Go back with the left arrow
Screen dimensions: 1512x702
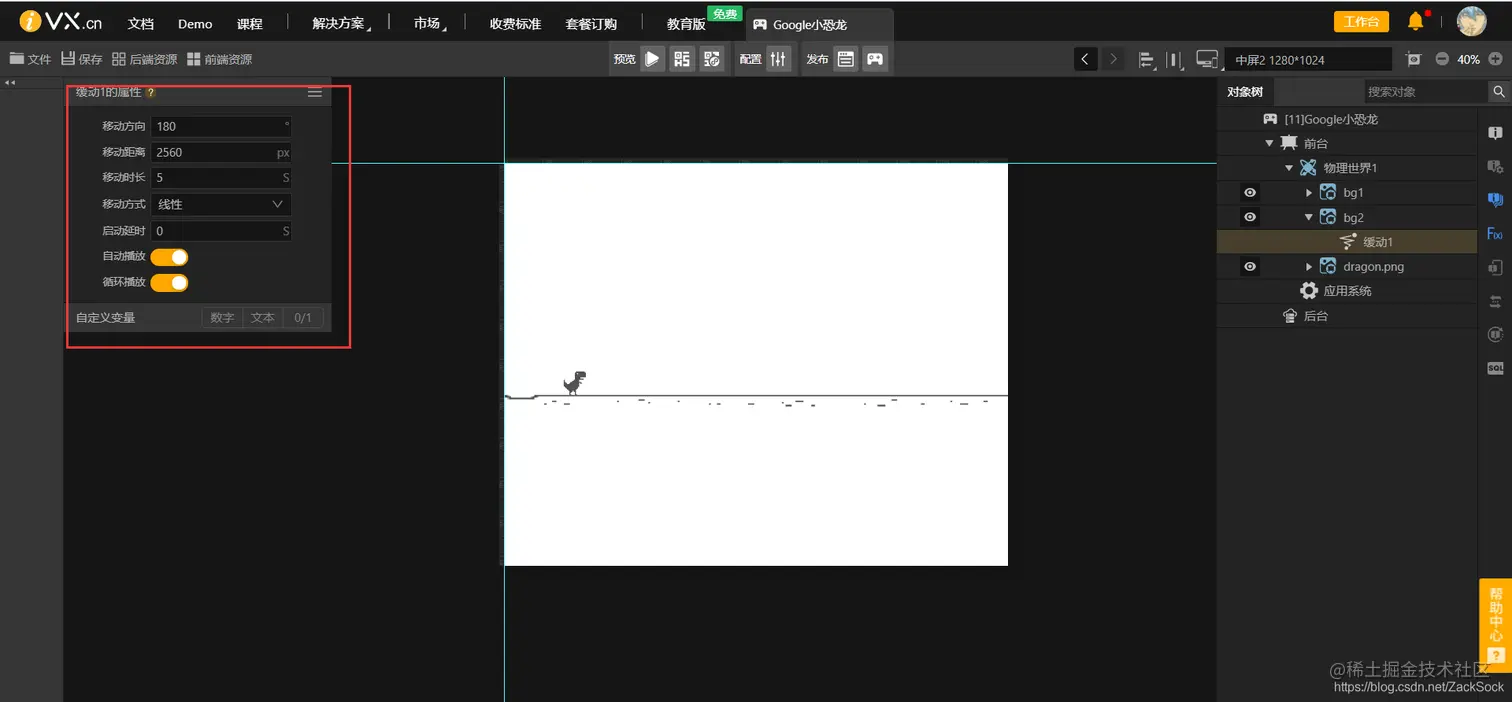(x=1086, y=59)
